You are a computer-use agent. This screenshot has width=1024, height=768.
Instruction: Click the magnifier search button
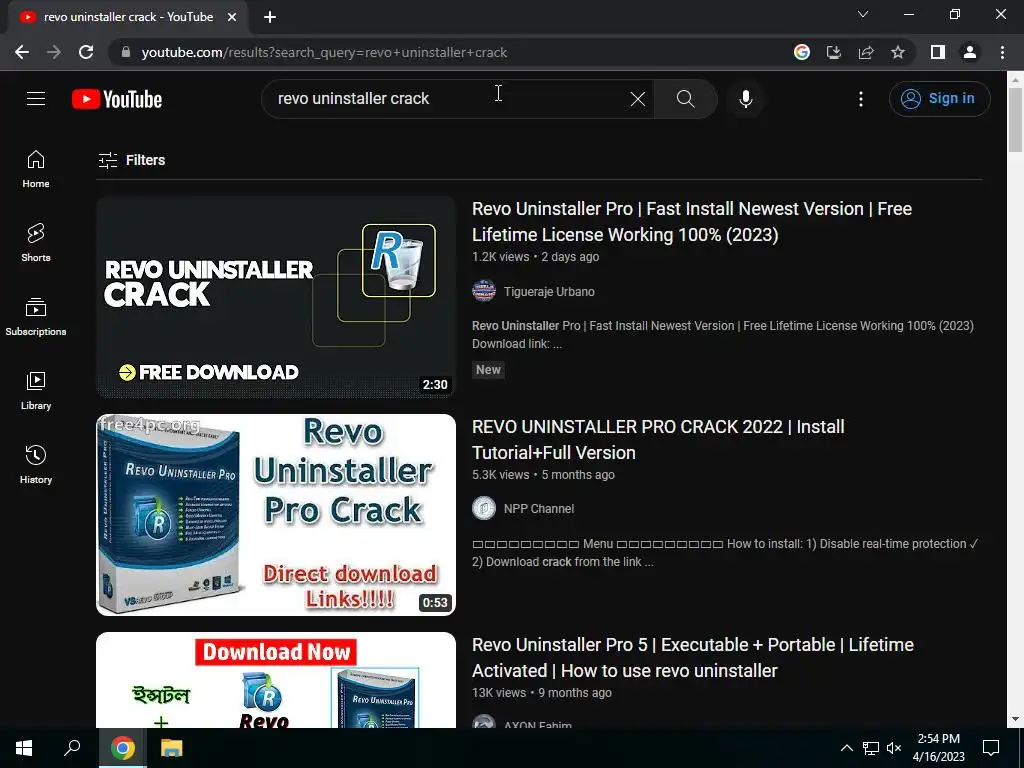[x=686, y=99]
